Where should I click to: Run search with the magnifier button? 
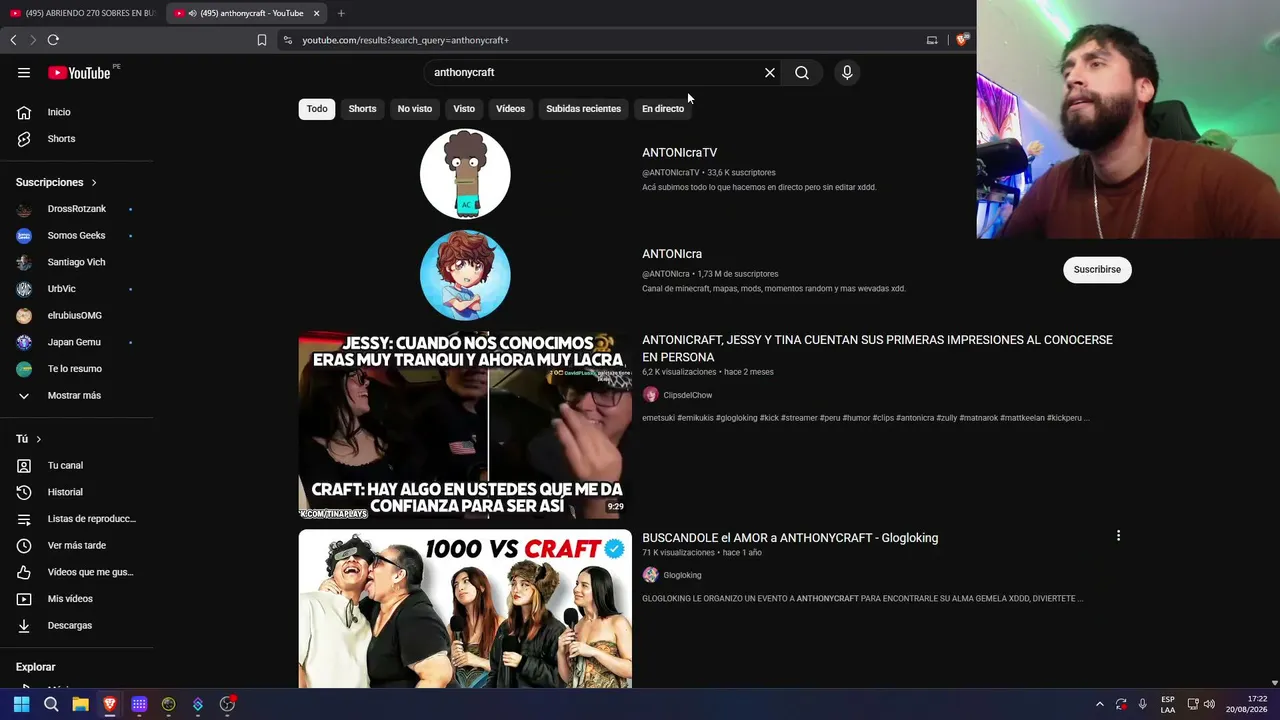click(x=802, y=72)
